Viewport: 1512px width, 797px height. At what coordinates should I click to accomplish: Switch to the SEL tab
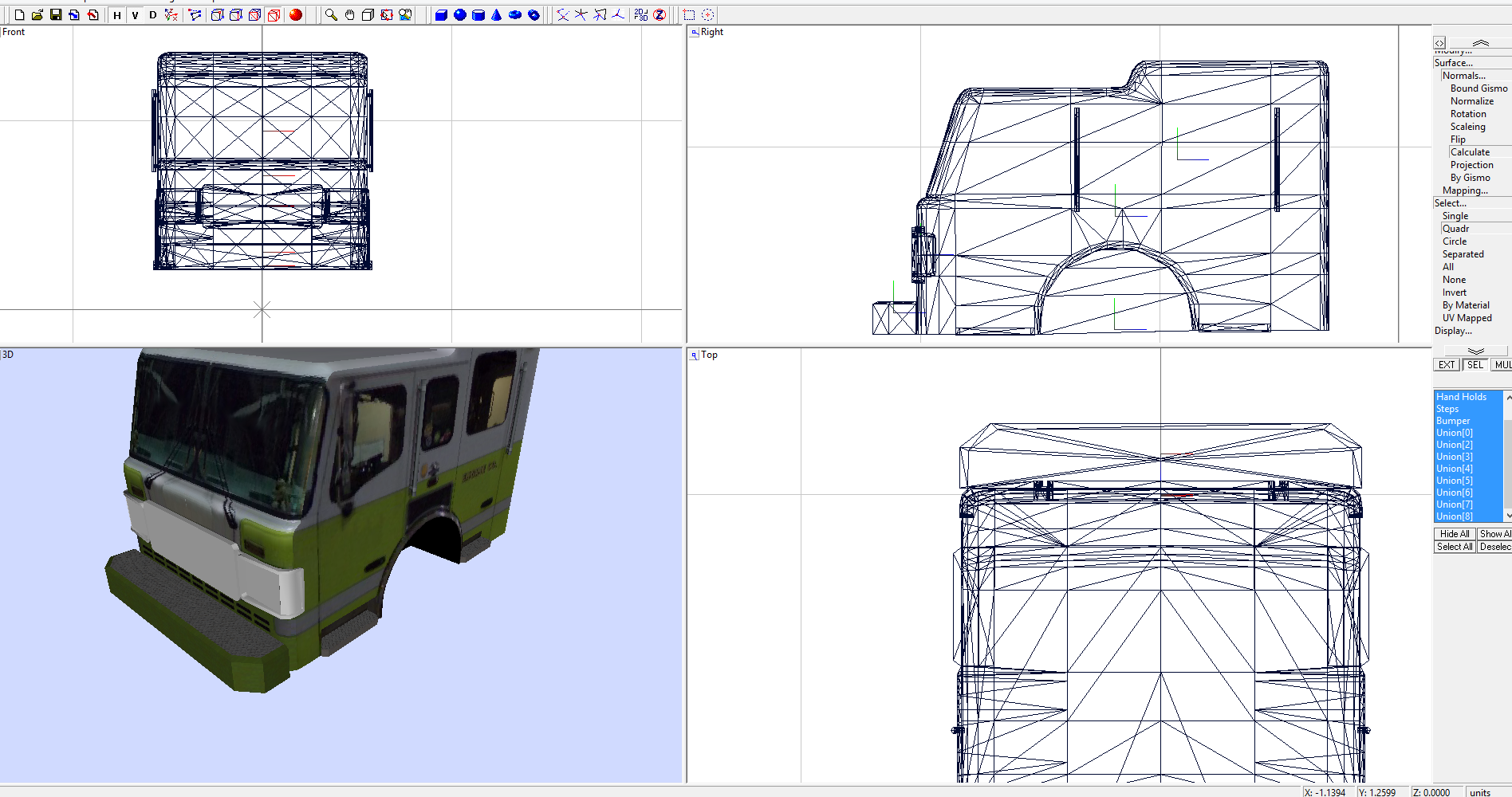point(1475,364)
